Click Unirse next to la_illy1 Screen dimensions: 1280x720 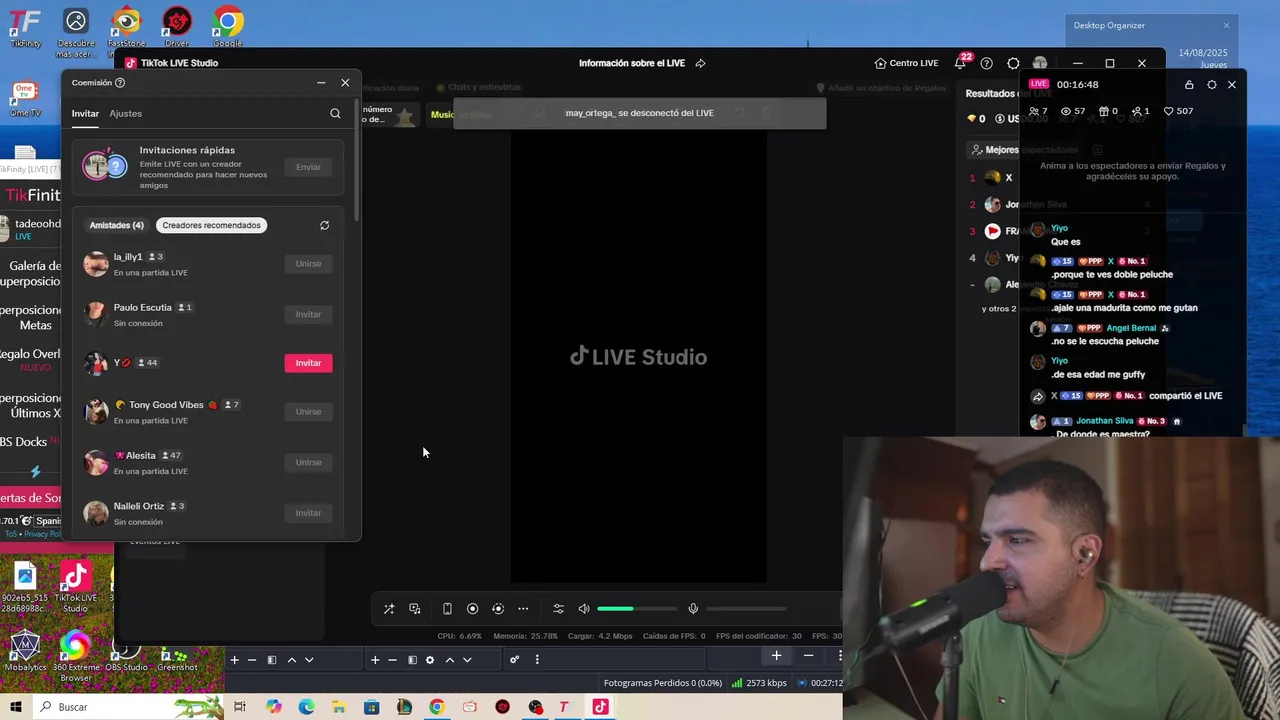pos(308,264)
